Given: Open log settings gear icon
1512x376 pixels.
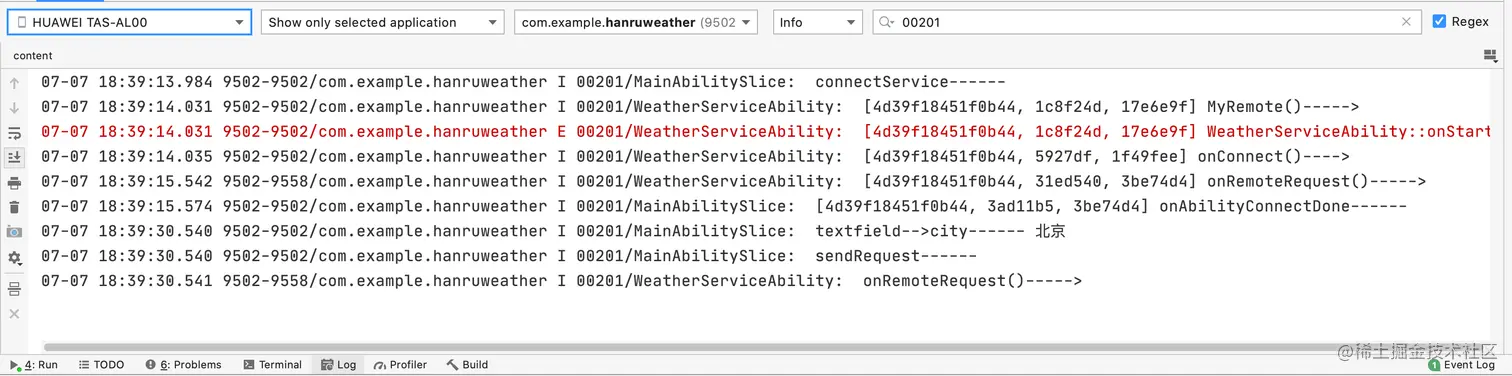Looking at the screenshot, I should tap(14, 257).
